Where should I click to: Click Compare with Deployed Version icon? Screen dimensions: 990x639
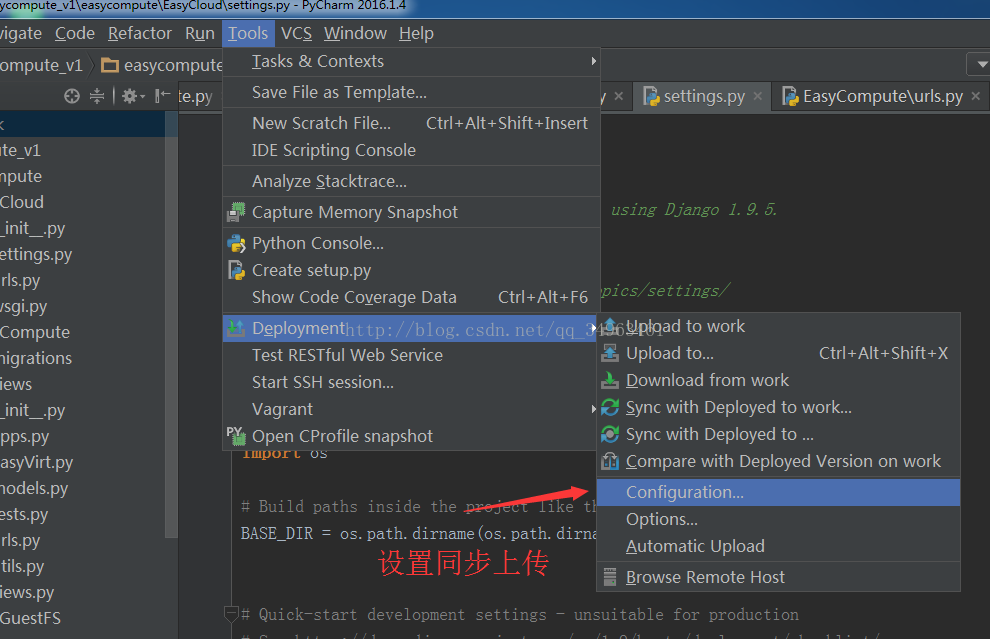pos(610,462)
